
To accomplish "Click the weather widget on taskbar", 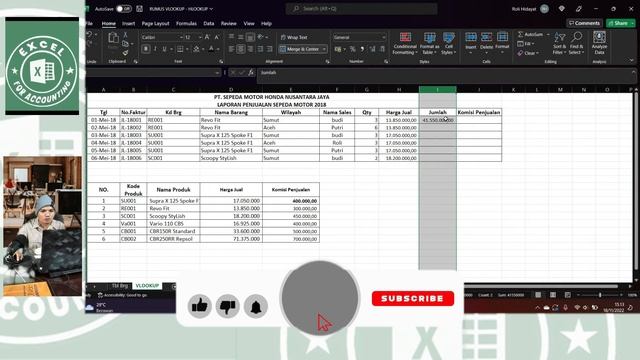I will pyautogui.click(x=97, y=307).
